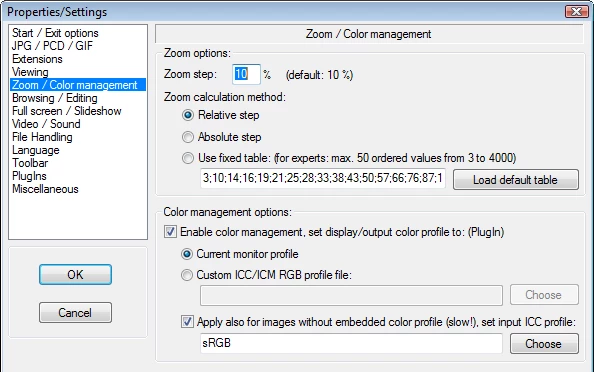Select the Absolute step radio button
Image resolution: width=594 pixels, height=372 pixels.
[188, 137]
